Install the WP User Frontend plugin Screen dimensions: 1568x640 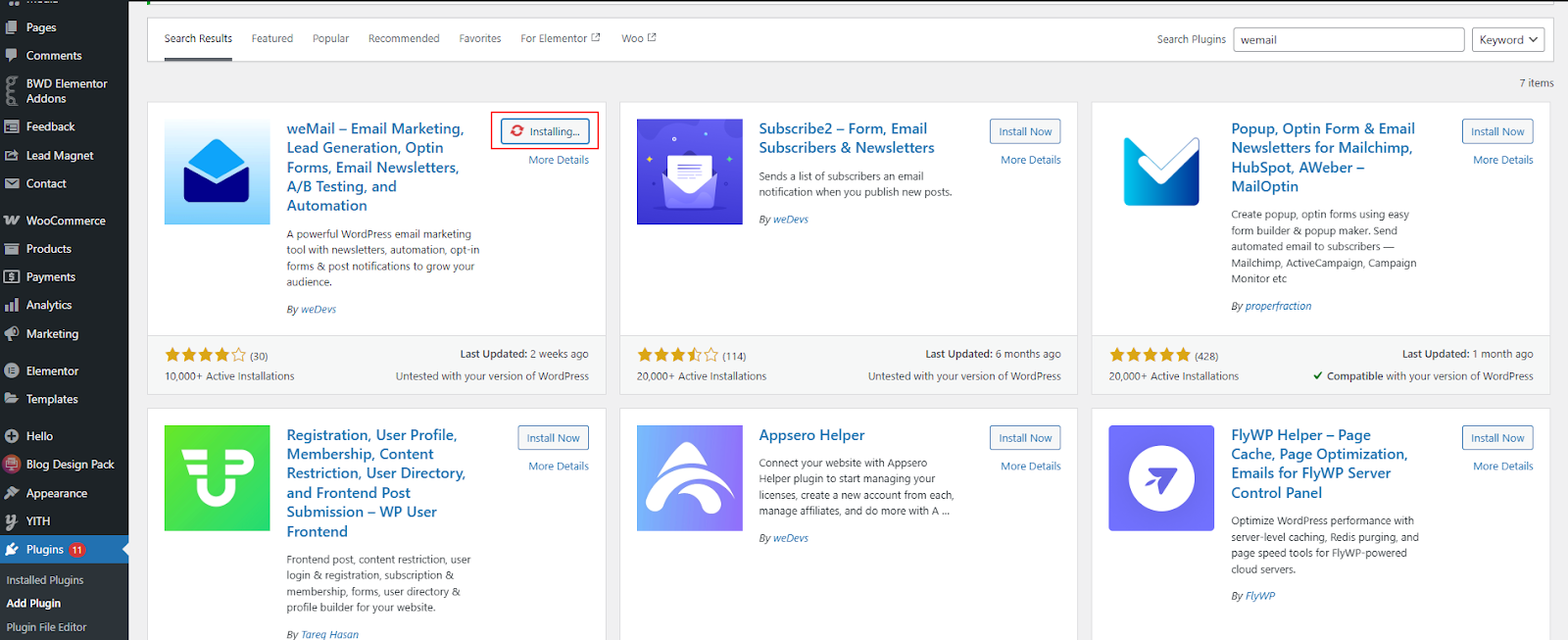[x=553, y=438]
